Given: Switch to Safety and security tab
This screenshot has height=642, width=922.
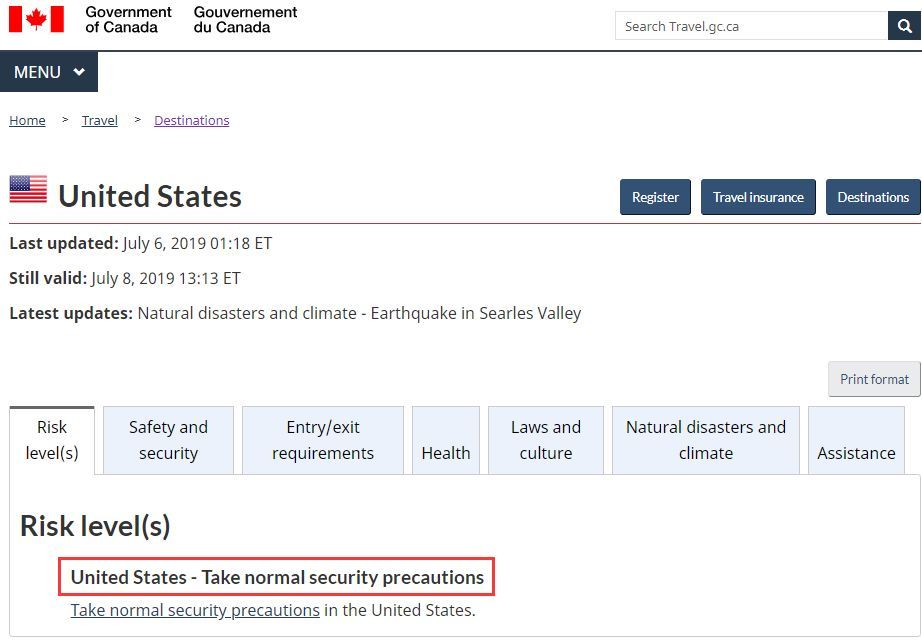Looking at the screenshot, I should point(168,440).
